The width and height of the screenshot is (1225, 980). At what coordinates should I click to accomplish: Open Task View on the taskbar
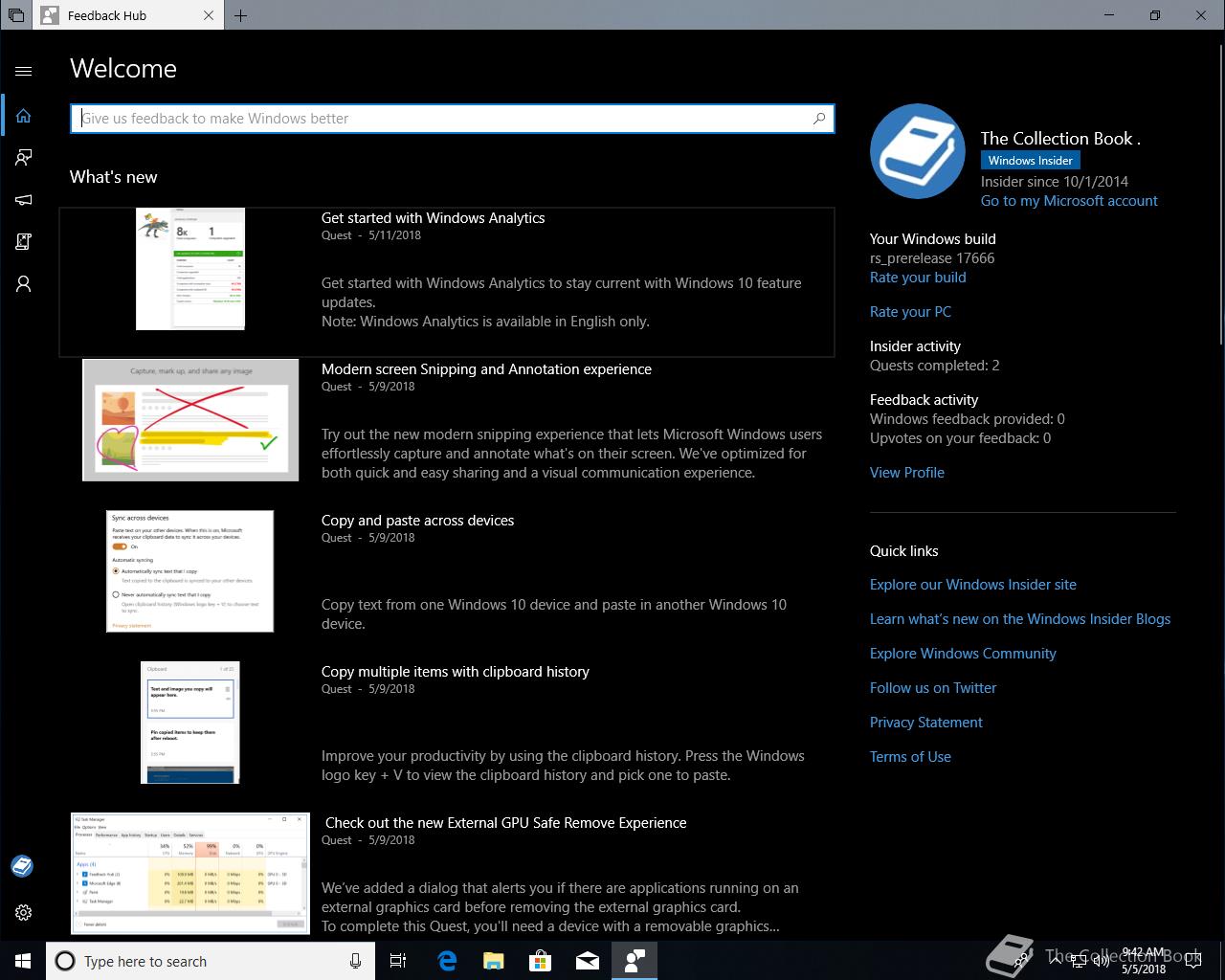pos(398,961)
